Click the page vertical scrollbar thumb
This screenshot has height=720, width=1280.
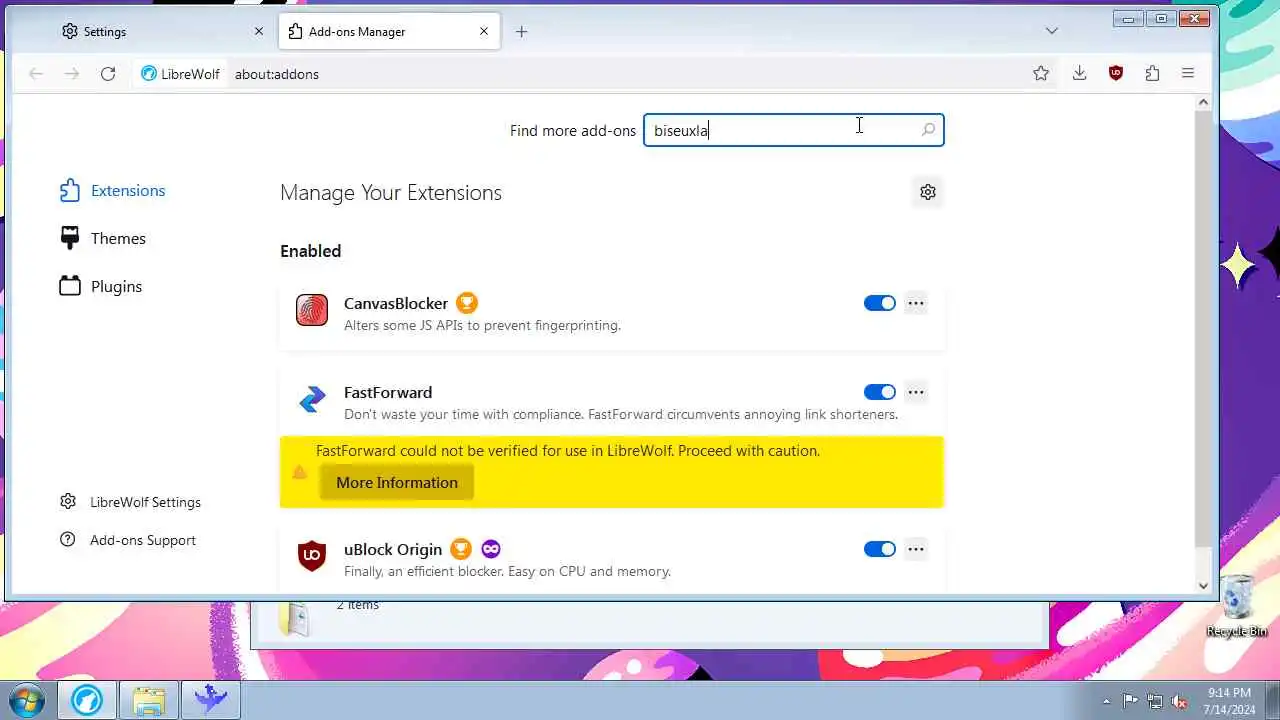pos(1203,328)
